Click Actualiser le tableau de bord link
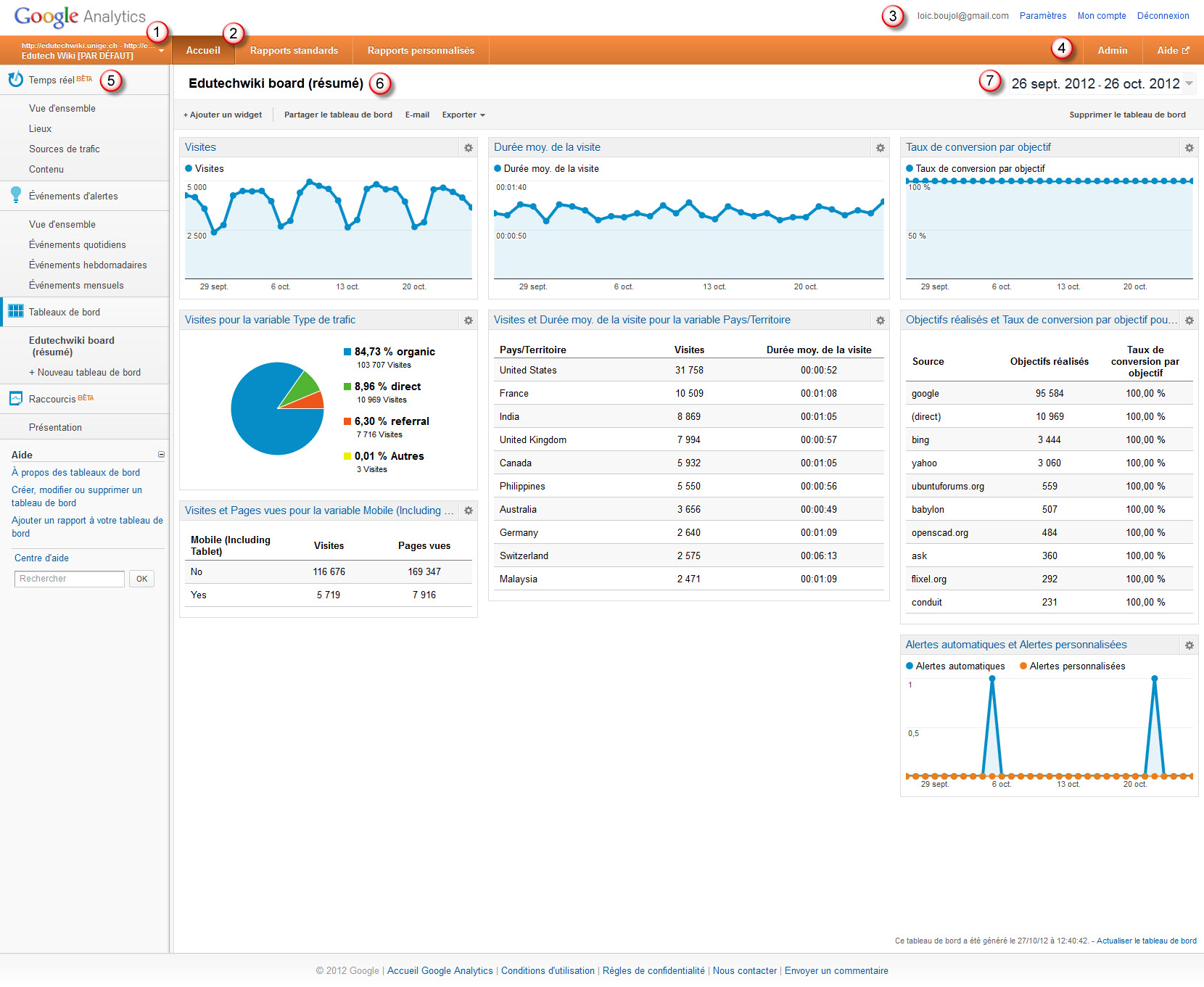The height and width of the screenshot is (987, 1204). (x=1147, y=941)
